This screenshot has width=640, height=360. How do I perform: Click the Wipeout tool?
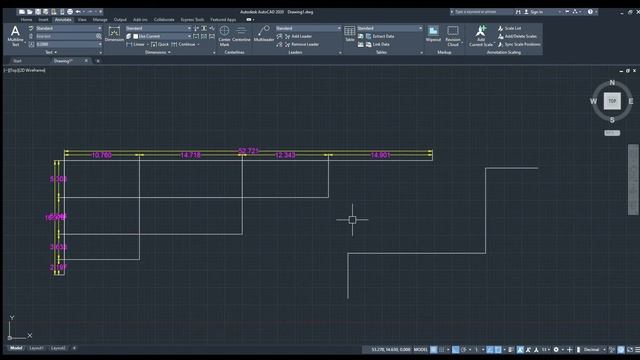pyautogui.click(x=433, y=33)
